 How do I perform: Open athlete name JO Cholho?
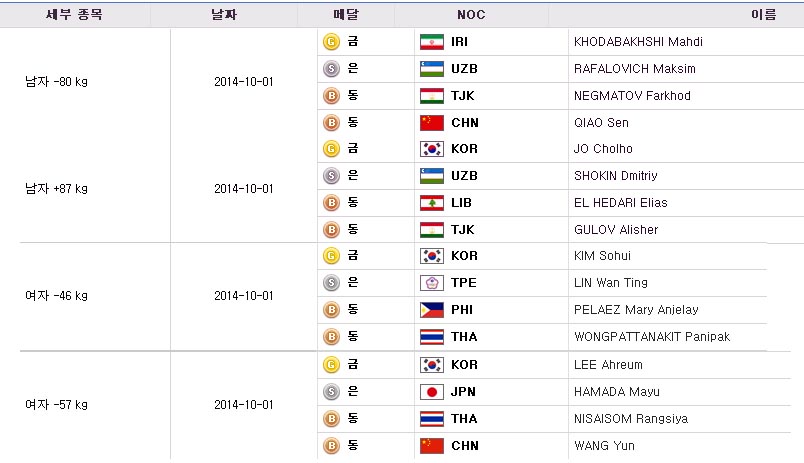(x=603, y=149)
